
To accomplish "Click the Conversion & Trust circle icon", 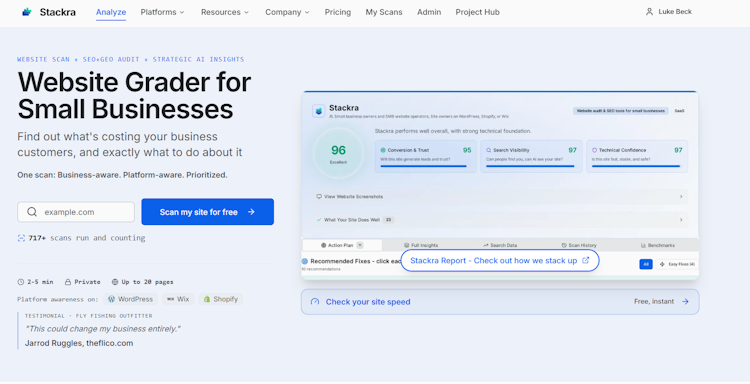I will click(383, 150).
